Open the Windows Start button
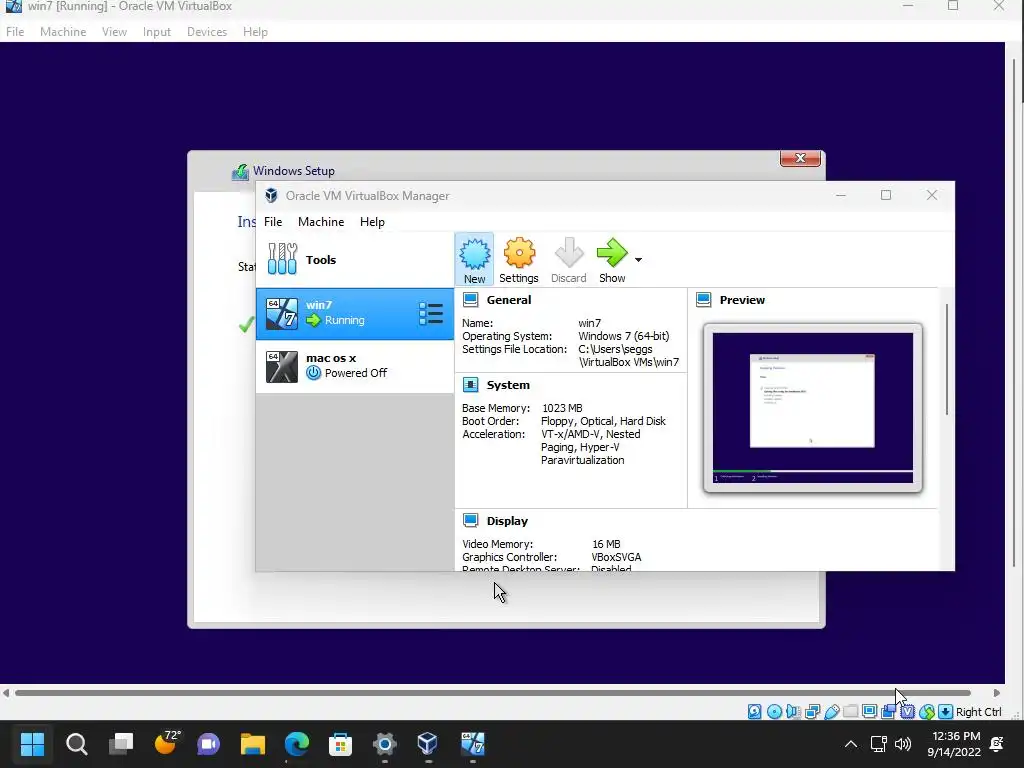Image resolution: width=1024 pixels, height=768 pixels. pyautogui.click(x=32, y=744)
